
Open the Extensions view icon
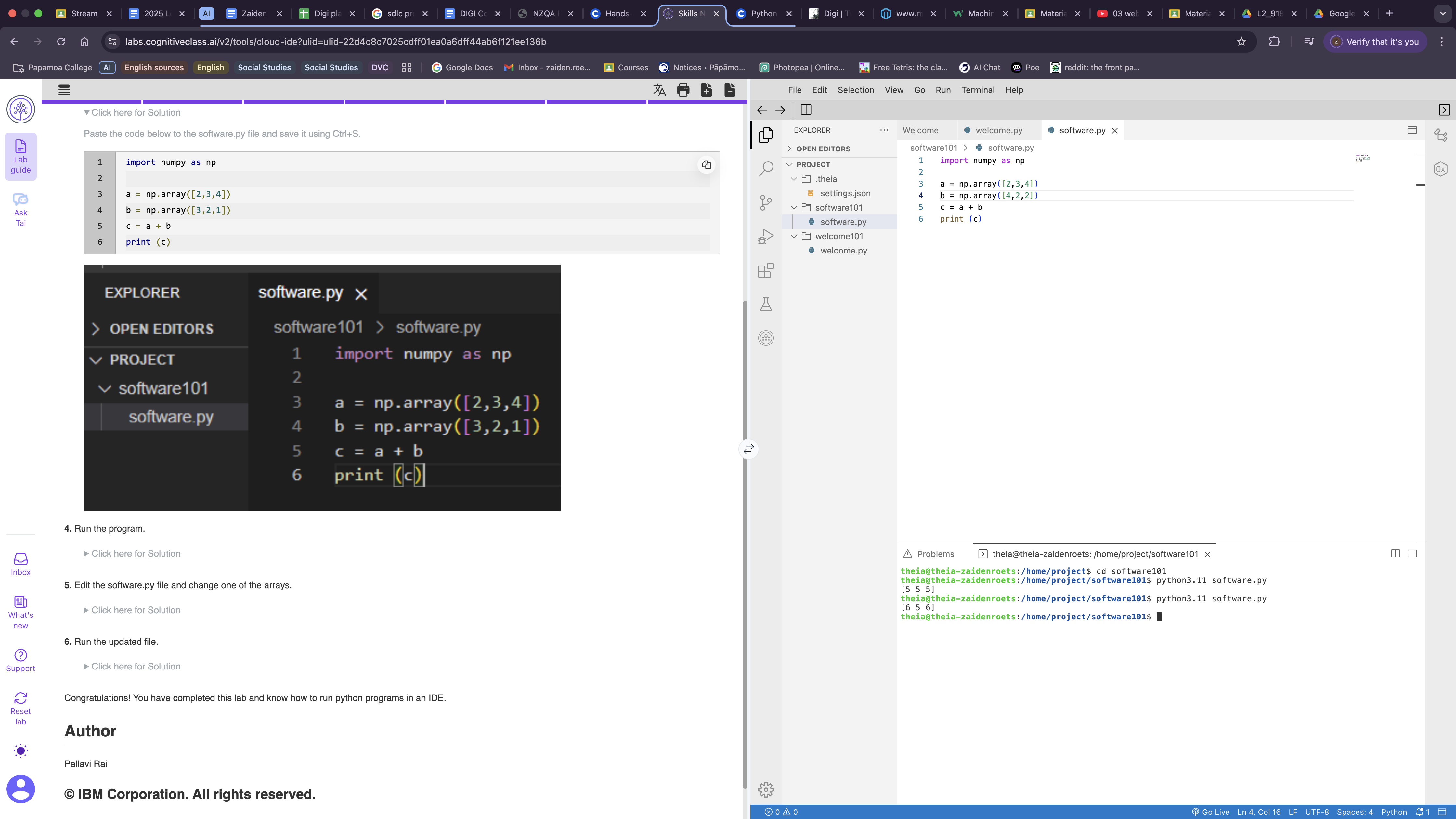tap(766, 271)
